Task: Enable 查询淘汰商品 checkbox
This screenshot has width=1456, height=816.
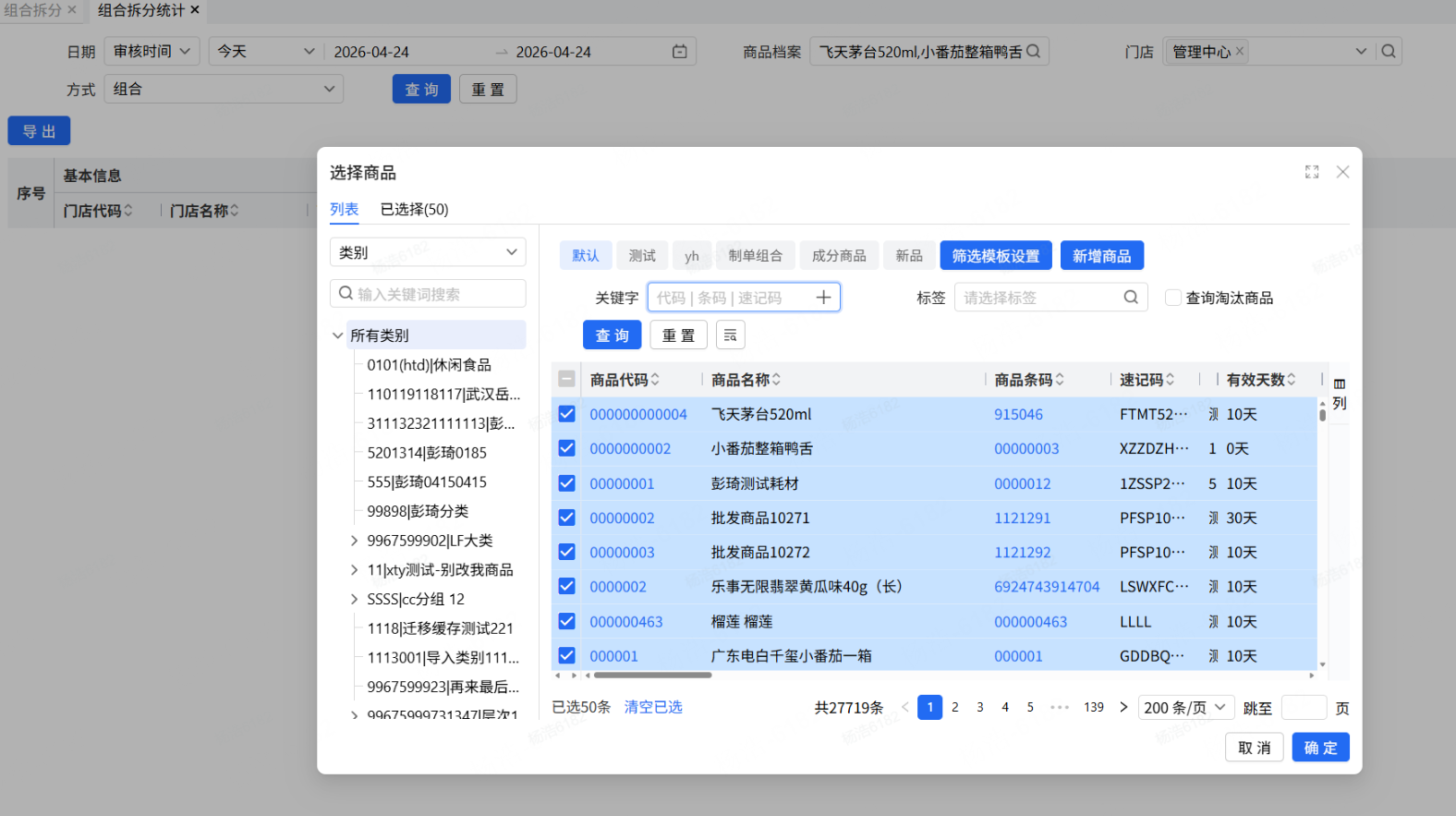Action: click(1173, 298)
